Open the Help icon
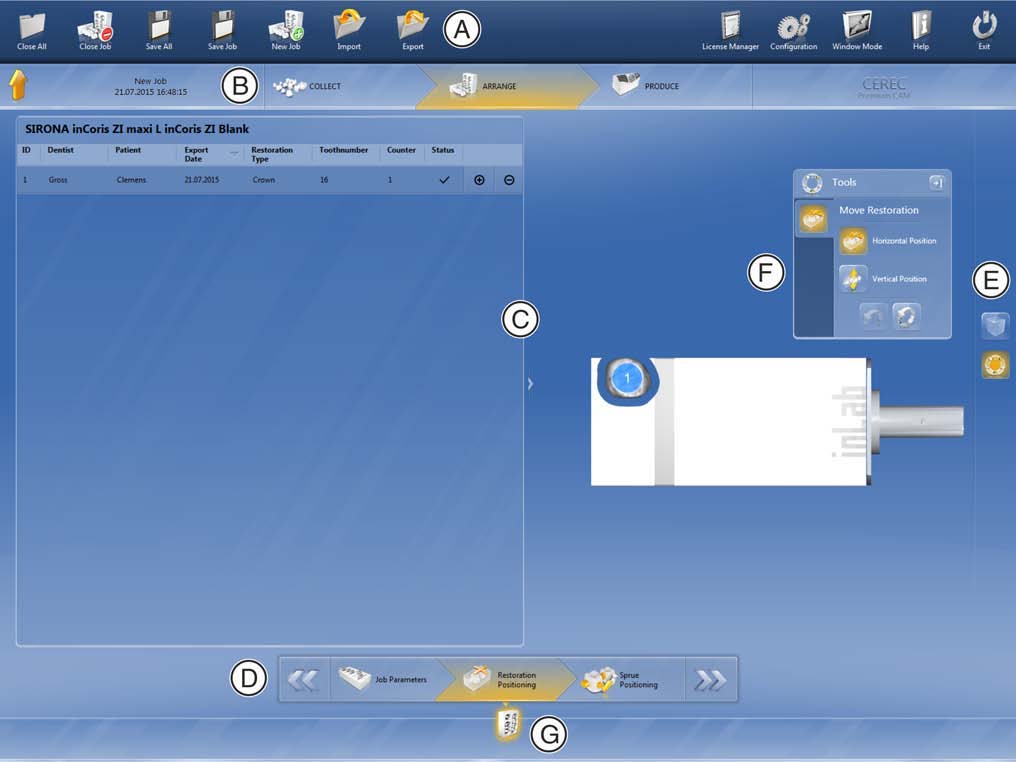The height and width of the screenshot is (762, 1016). tap(921, 30)
